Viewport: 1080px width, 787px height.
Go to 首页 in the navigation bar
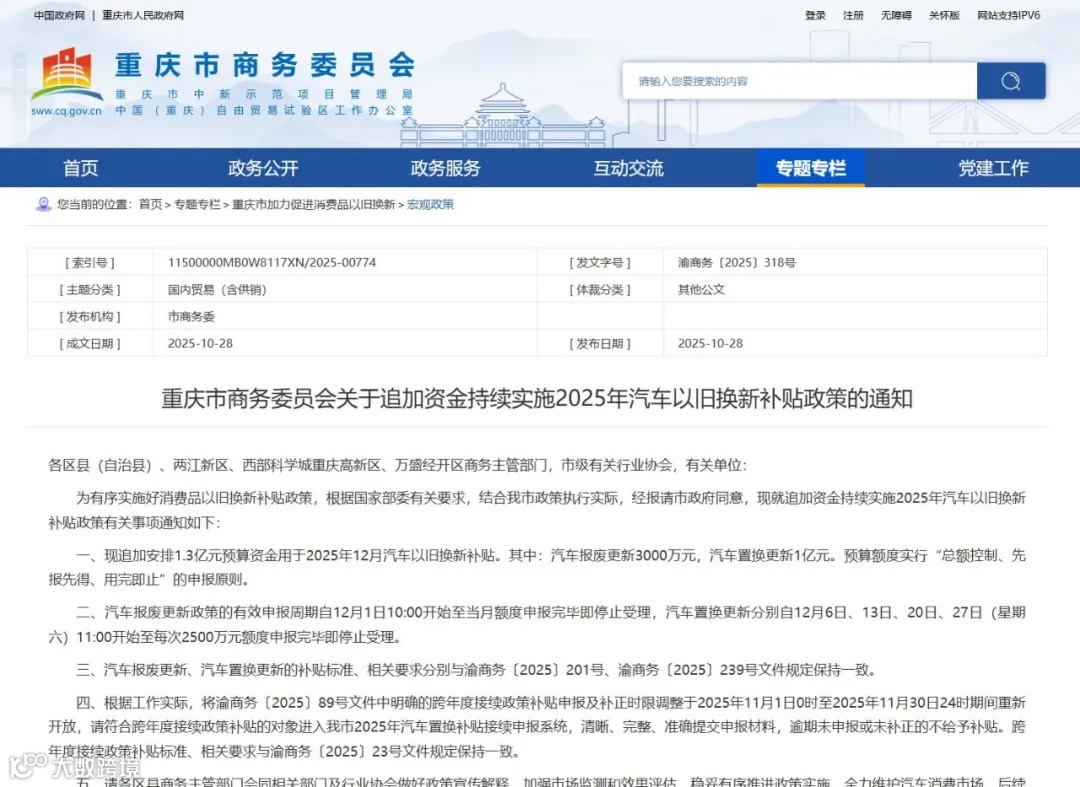[80, 168]
